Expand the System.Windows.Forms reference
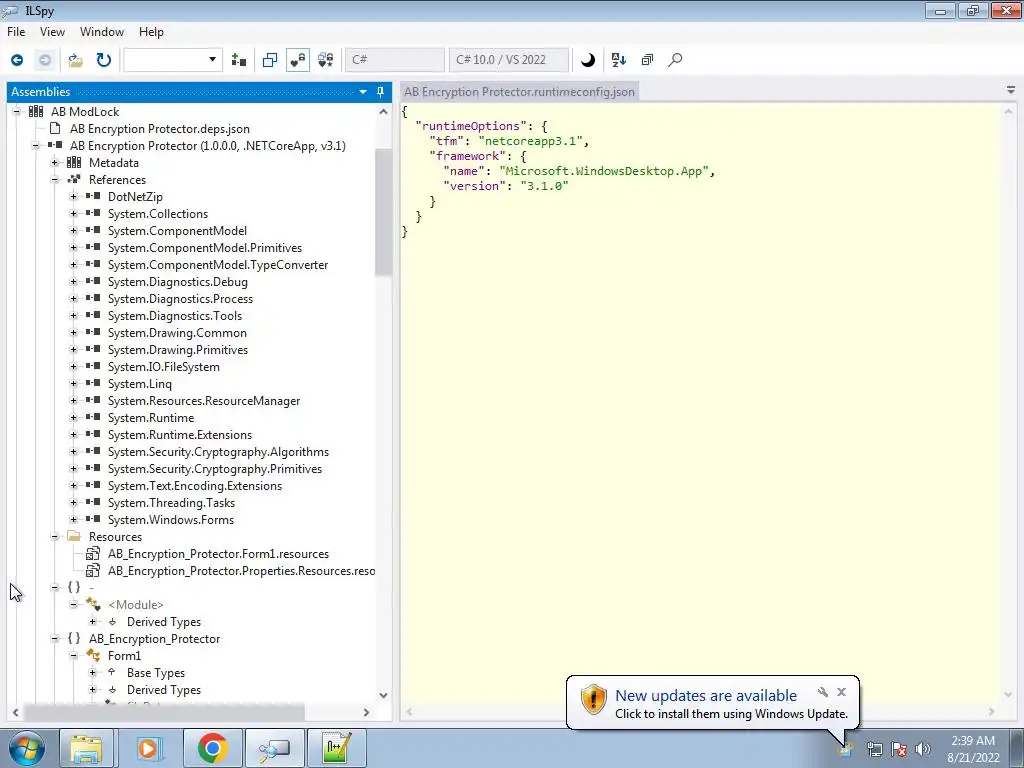This screenshot has width=1024, height=768. [x=73, y=520]
